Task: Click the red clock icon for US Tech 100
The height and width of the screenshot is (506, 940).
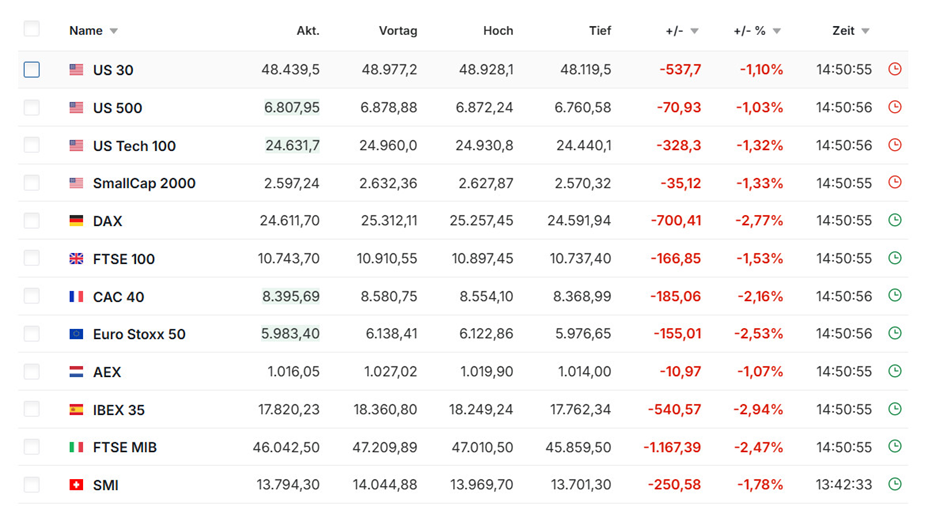Action: pos(895,145)
